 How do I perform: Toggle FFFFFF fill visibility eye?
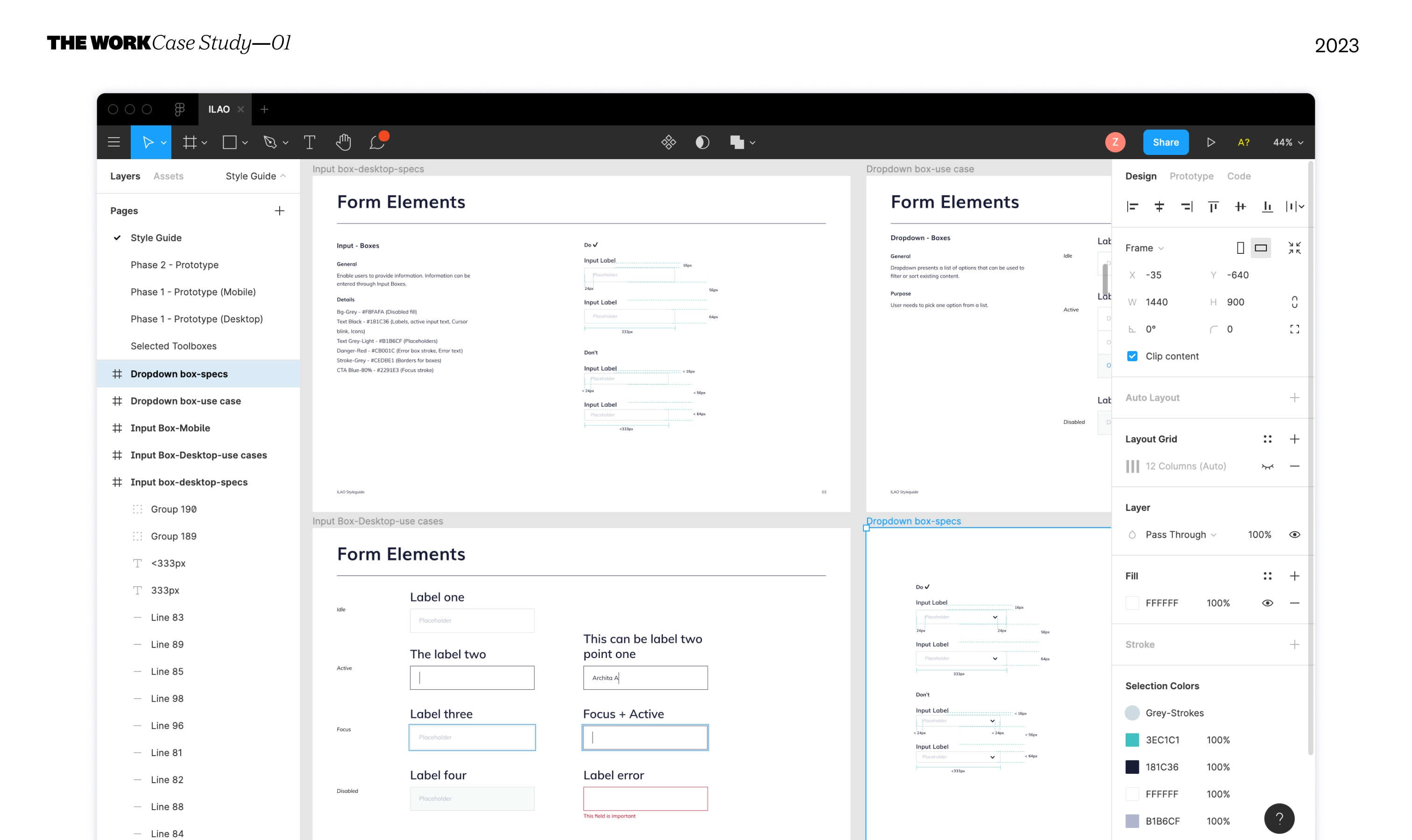tap(1267, 603)
